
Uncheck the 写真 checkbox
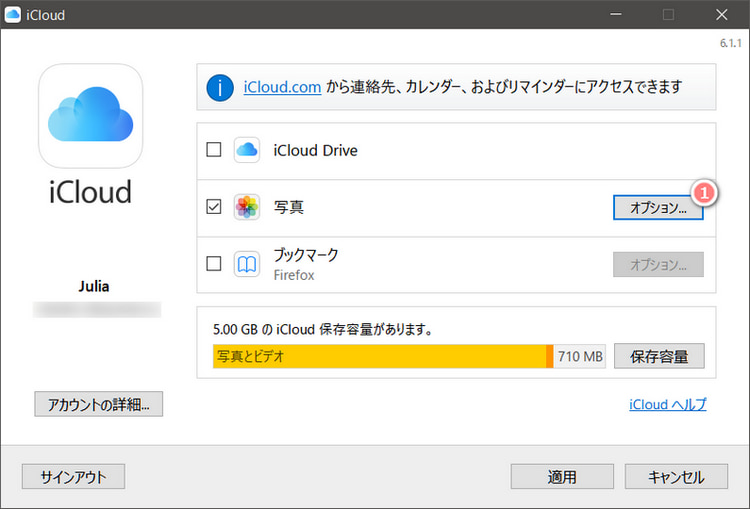click(214, 207)
